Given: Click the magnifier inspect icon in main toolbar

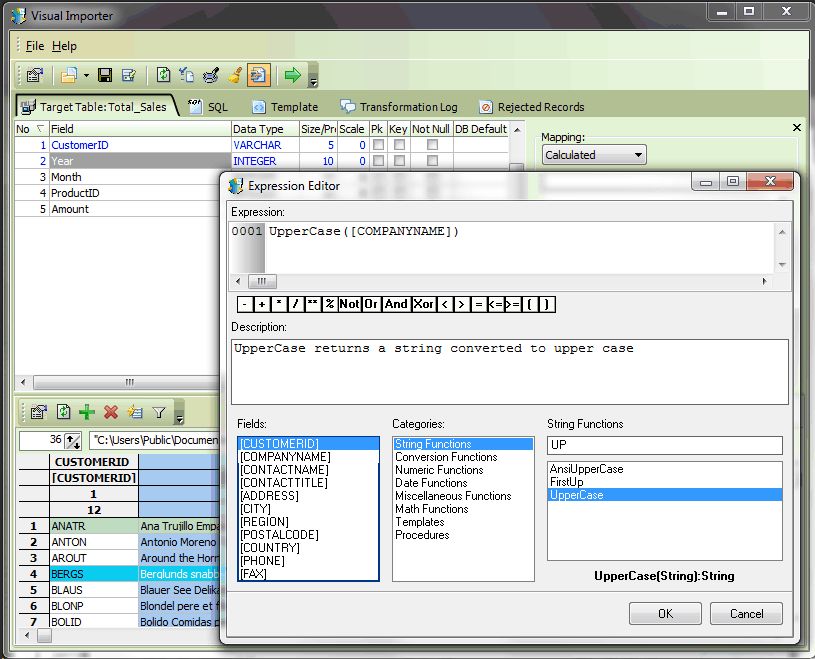Looking at the screenshot, I should point(211,75).
